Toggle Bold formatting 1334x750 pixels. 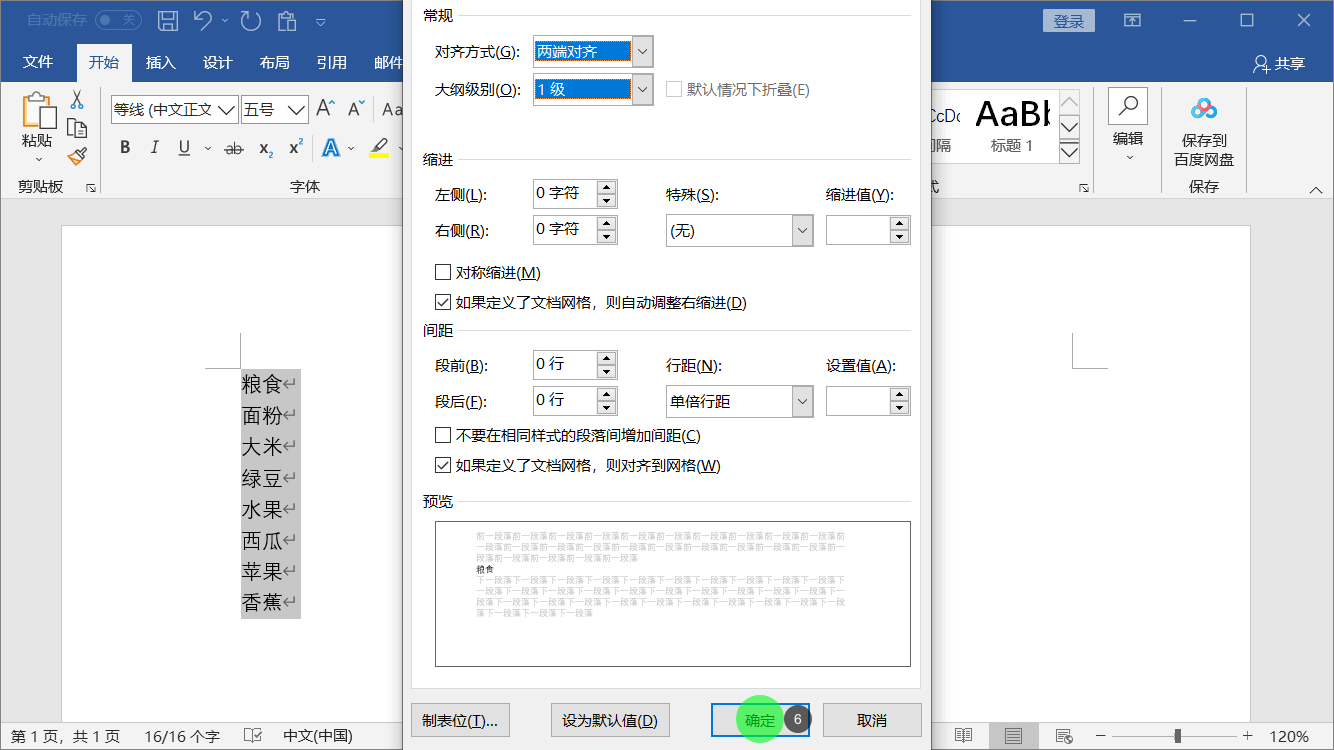(x=125, y=148)
